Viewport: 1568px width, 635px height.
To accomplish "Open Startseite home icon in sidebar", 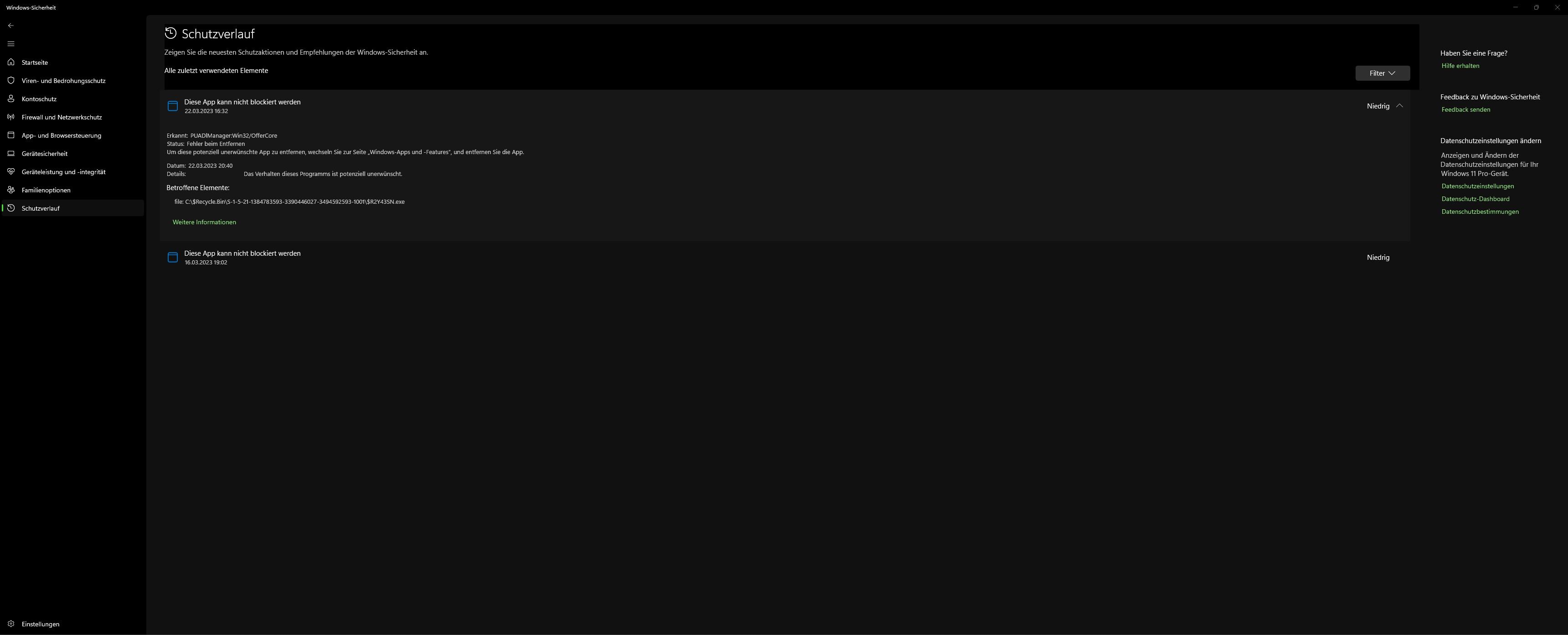I will pyautogui.click(x=11, y=62).
